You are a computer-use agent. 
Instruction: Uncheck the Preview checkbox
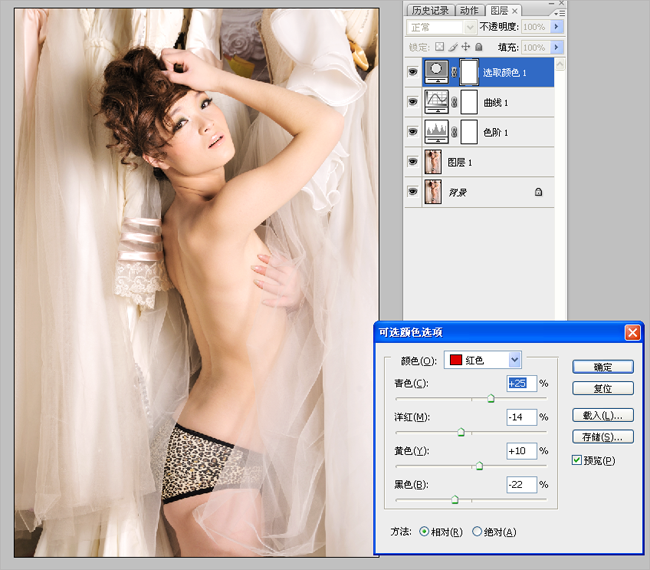click(577, 460)
